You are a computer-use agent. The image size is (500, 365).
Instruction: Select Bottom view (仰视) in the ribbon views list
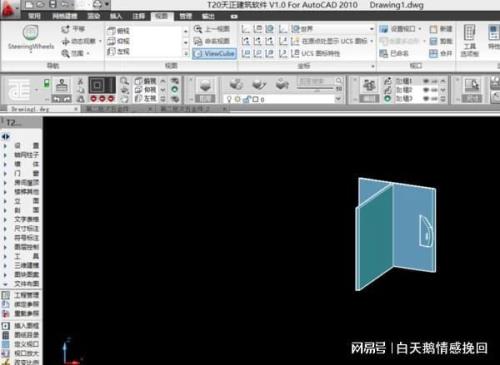119,41
